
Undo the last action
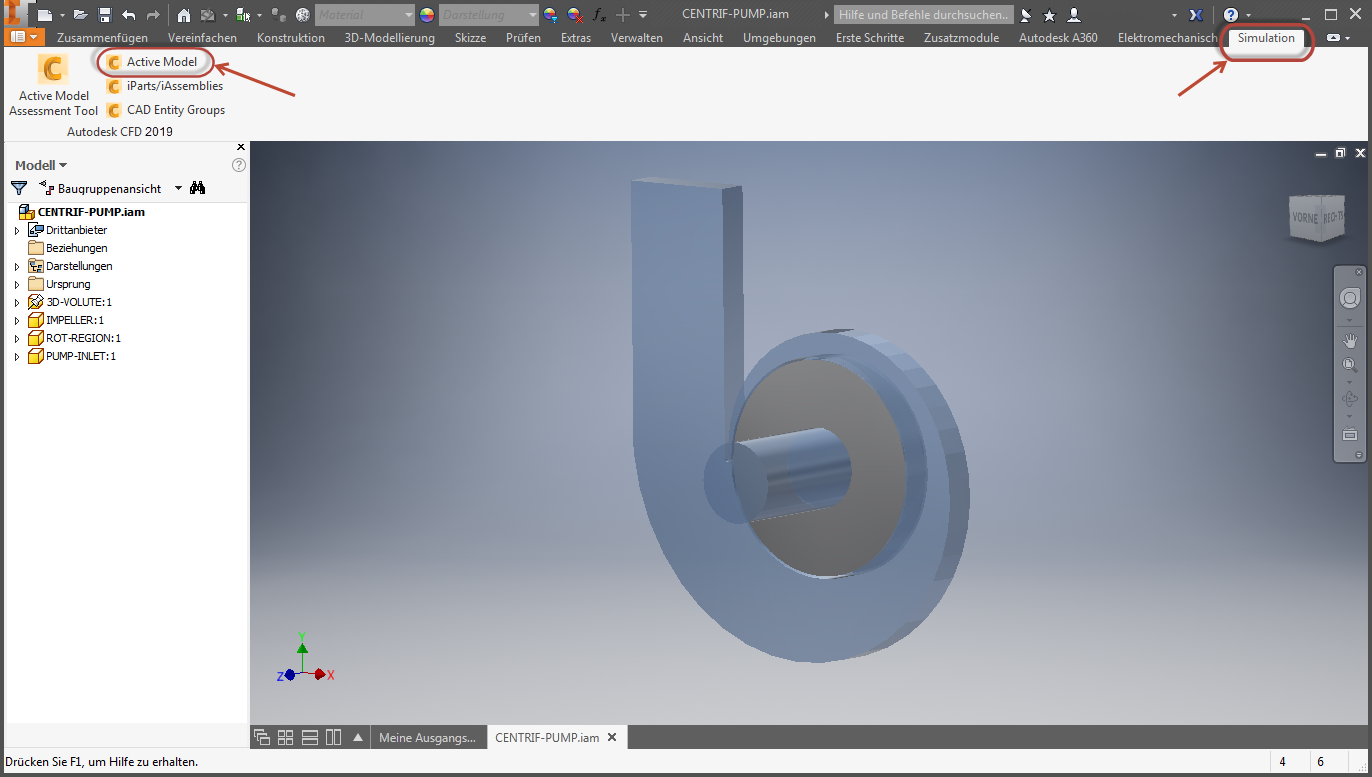(128, 15)
